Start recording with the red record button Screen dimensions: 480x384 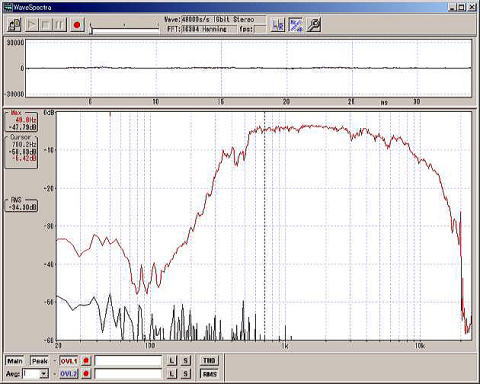coord(77,25)
